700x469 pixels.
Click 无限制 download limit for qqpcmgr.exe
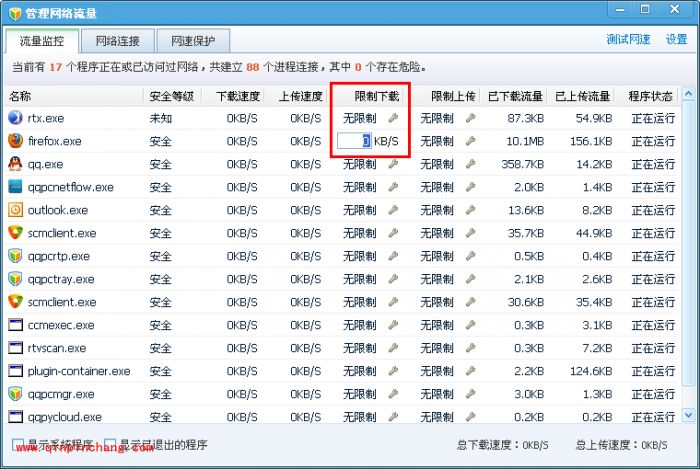[359, 394]
